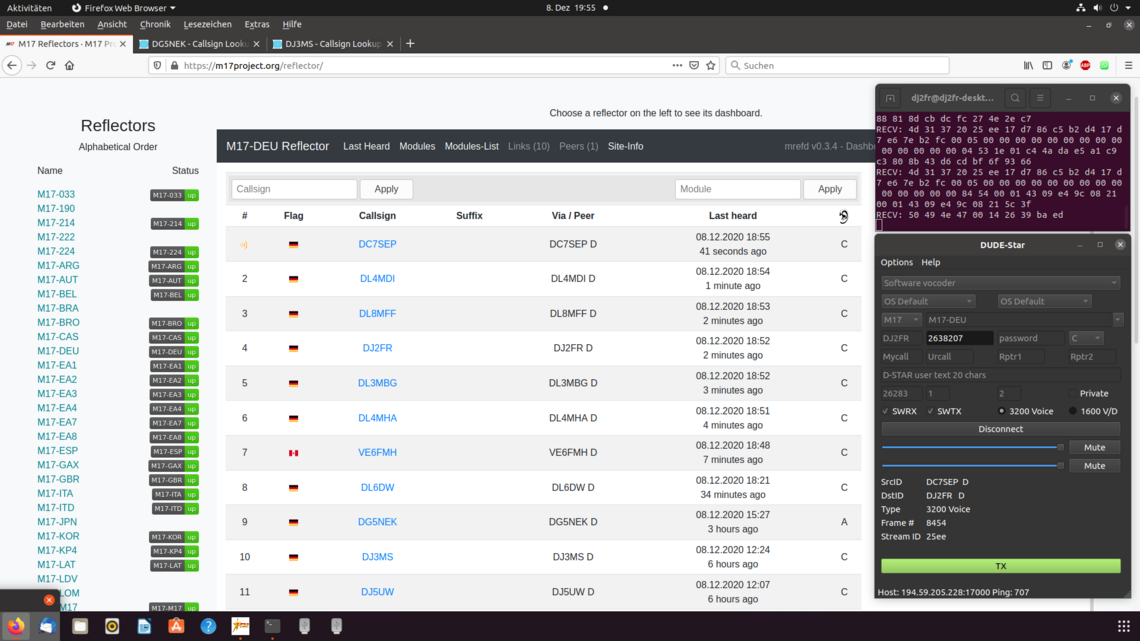Viewport: 1140px width, 641px height.
Task: Go back with the browser back arrow
Action: (12, 65)
